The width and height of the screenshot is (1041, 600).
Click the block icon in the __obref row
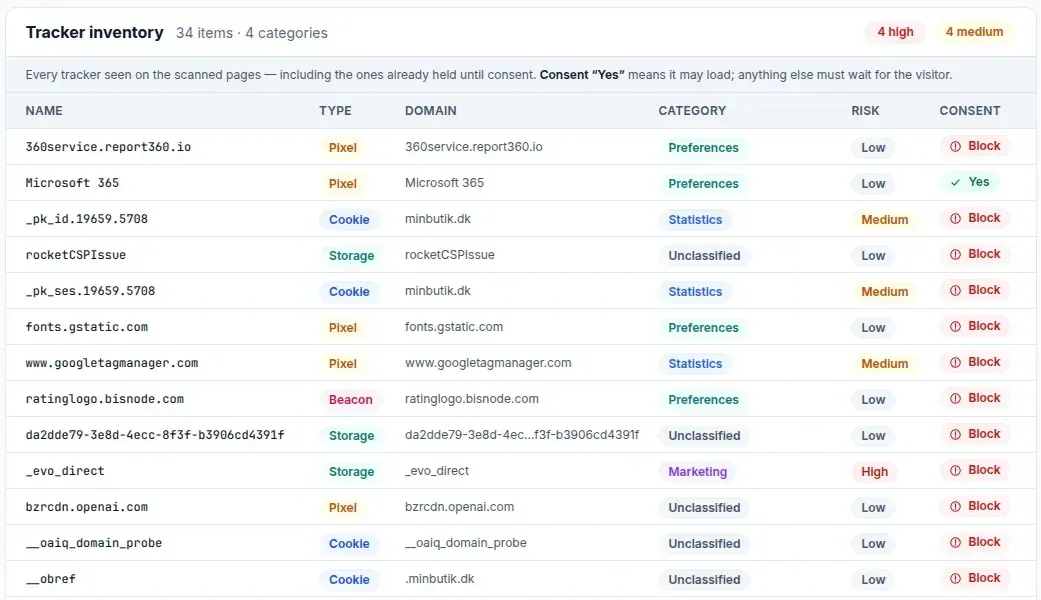click(955, 578)
